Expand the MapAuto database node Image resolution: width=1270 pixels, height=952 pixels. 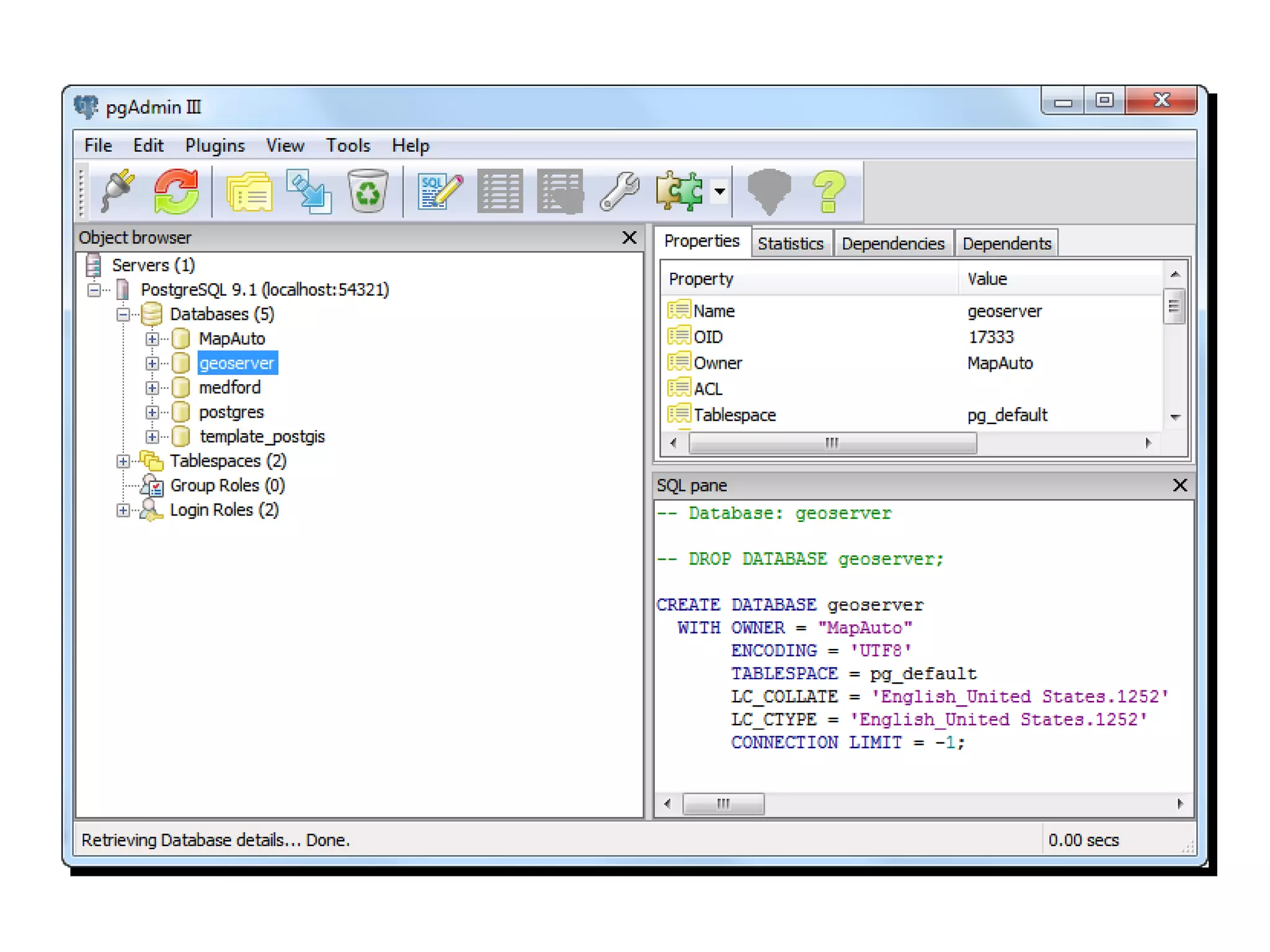point(152,339)
